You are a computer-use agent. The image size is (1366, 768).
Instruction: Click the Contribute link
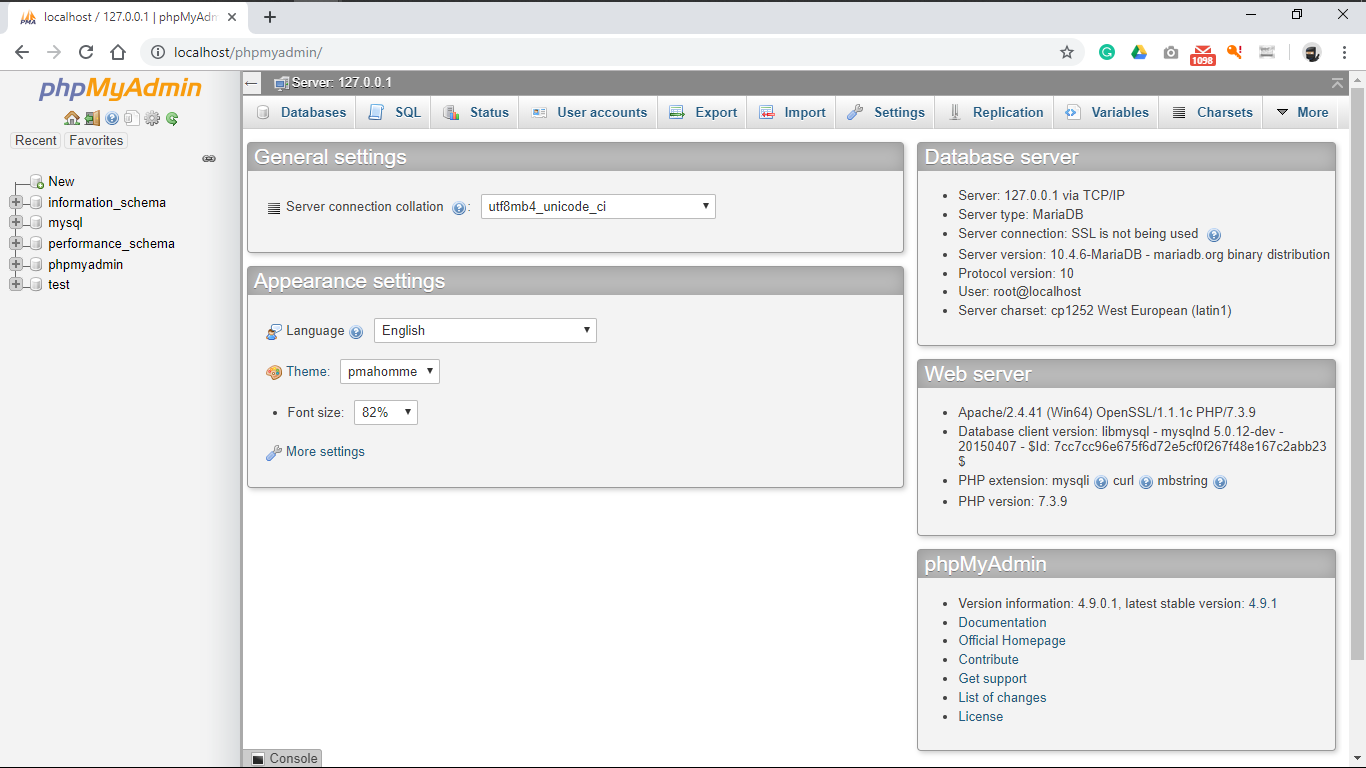pos(988,660)
